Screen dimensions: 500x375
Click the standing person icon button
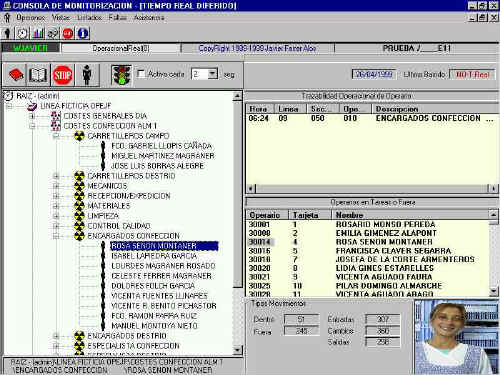point(87,75)
